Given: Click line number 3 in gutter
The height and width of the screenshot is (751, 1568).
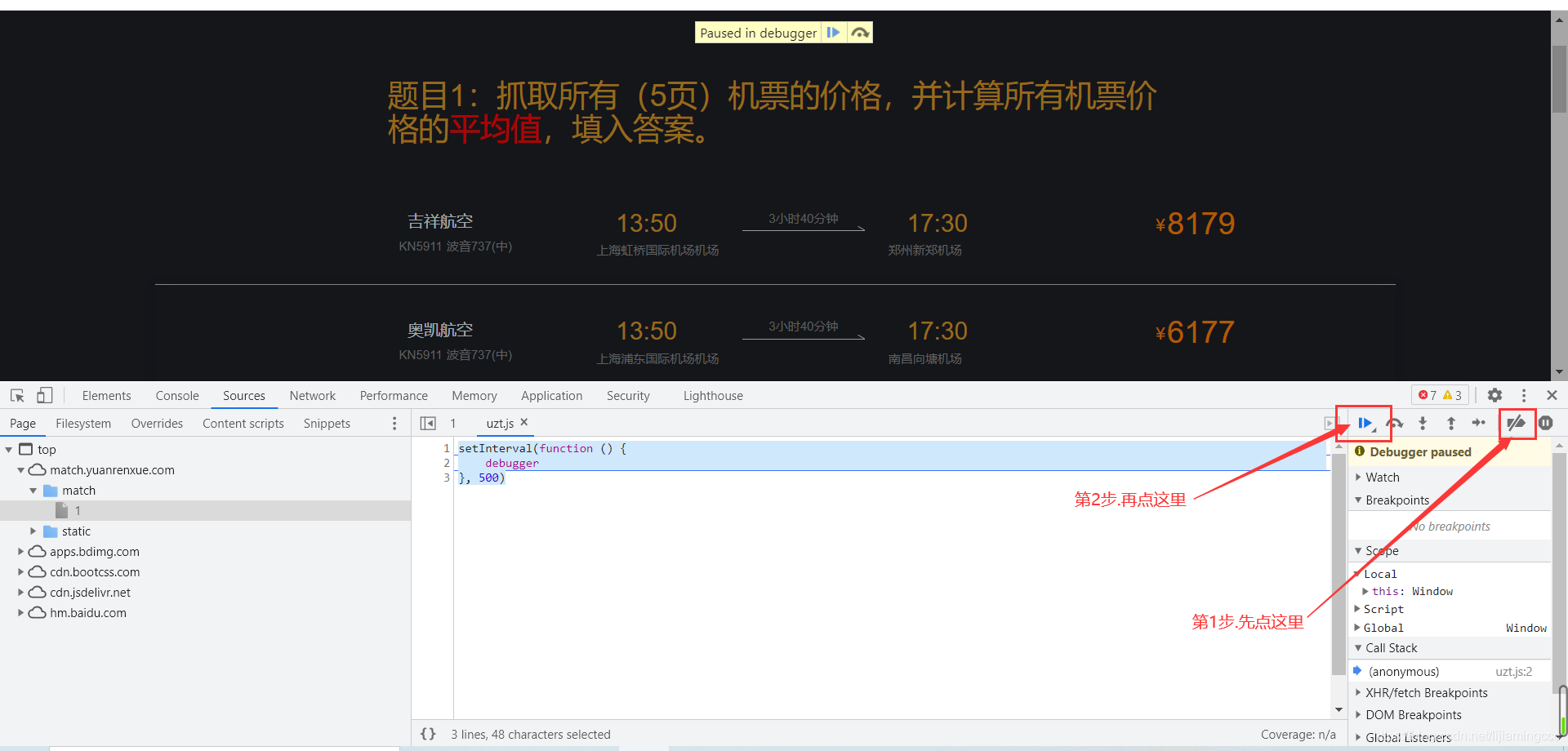Looking at the screenshot, I should [x=446, y=478].
